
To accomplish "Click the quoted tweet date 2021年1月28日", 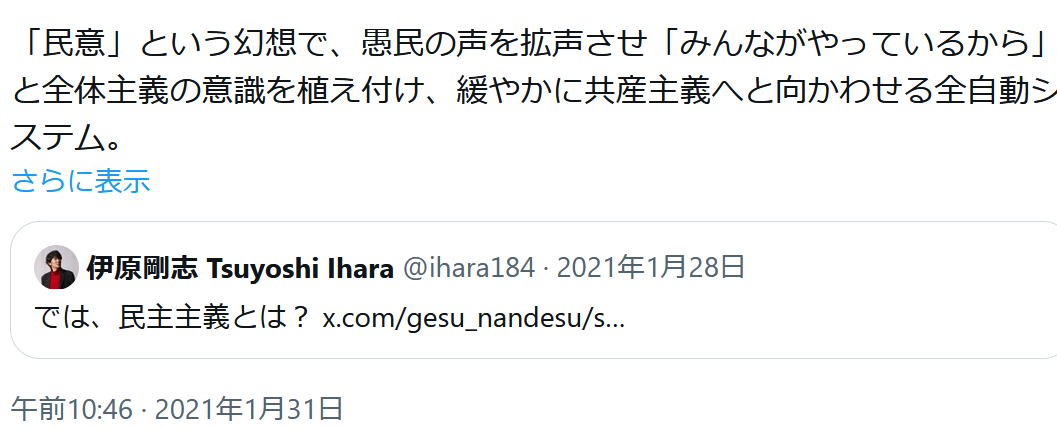I will [651, 268].
